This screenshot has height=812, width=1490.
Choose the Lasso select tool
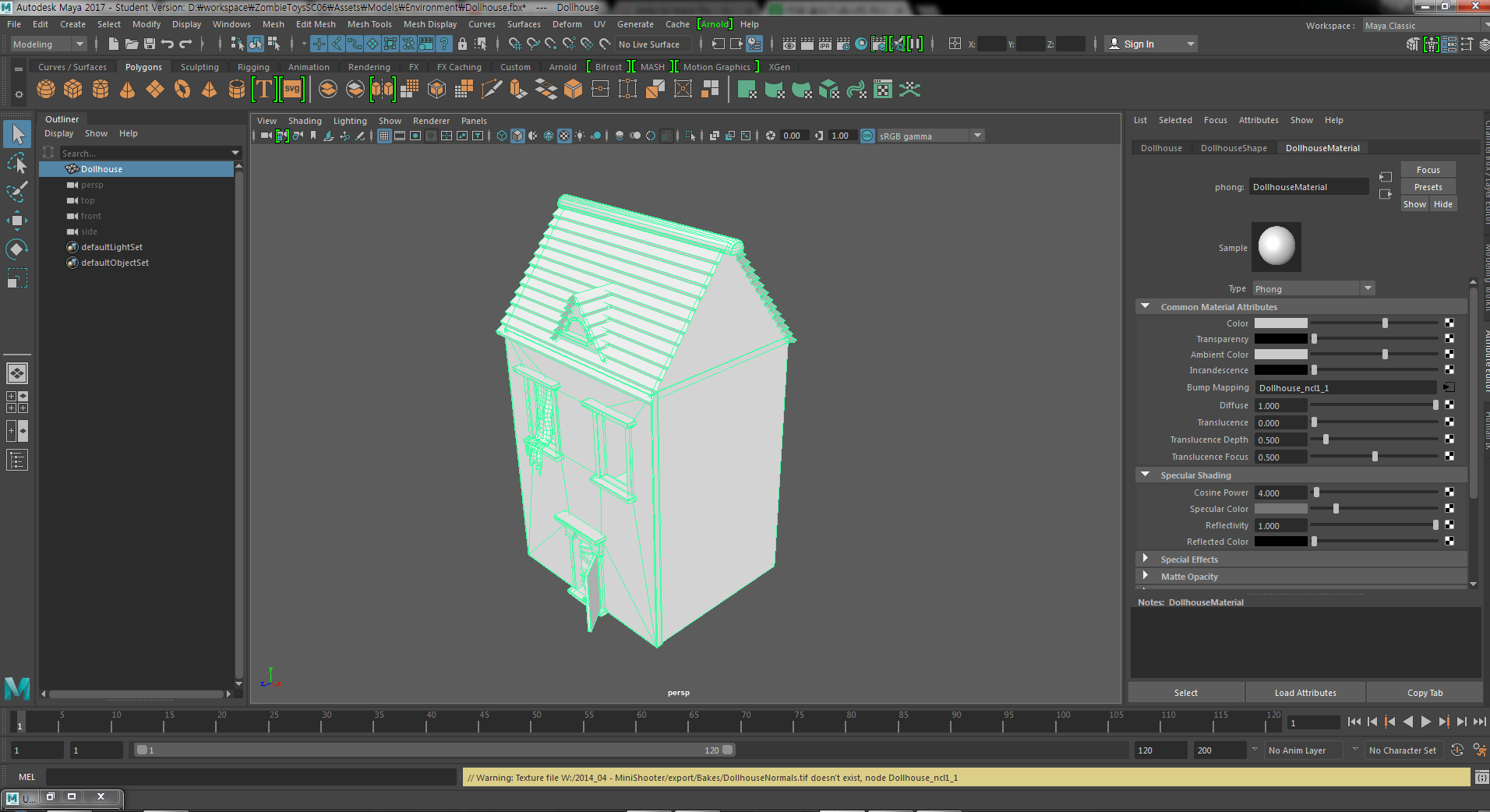pyautogui.click(x=17, y=163)
